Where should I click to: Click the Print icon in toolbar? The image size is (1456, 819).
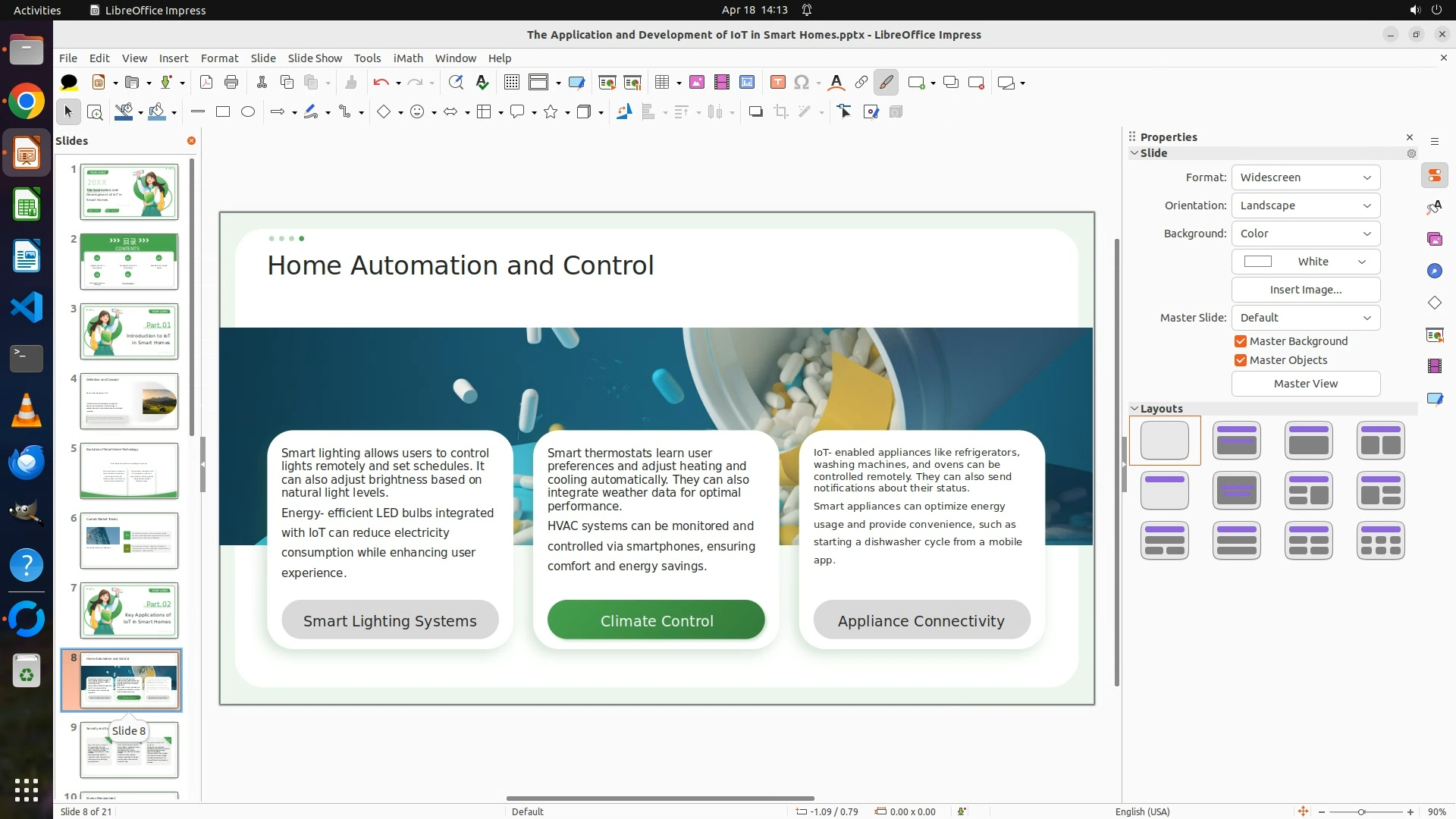231,83
